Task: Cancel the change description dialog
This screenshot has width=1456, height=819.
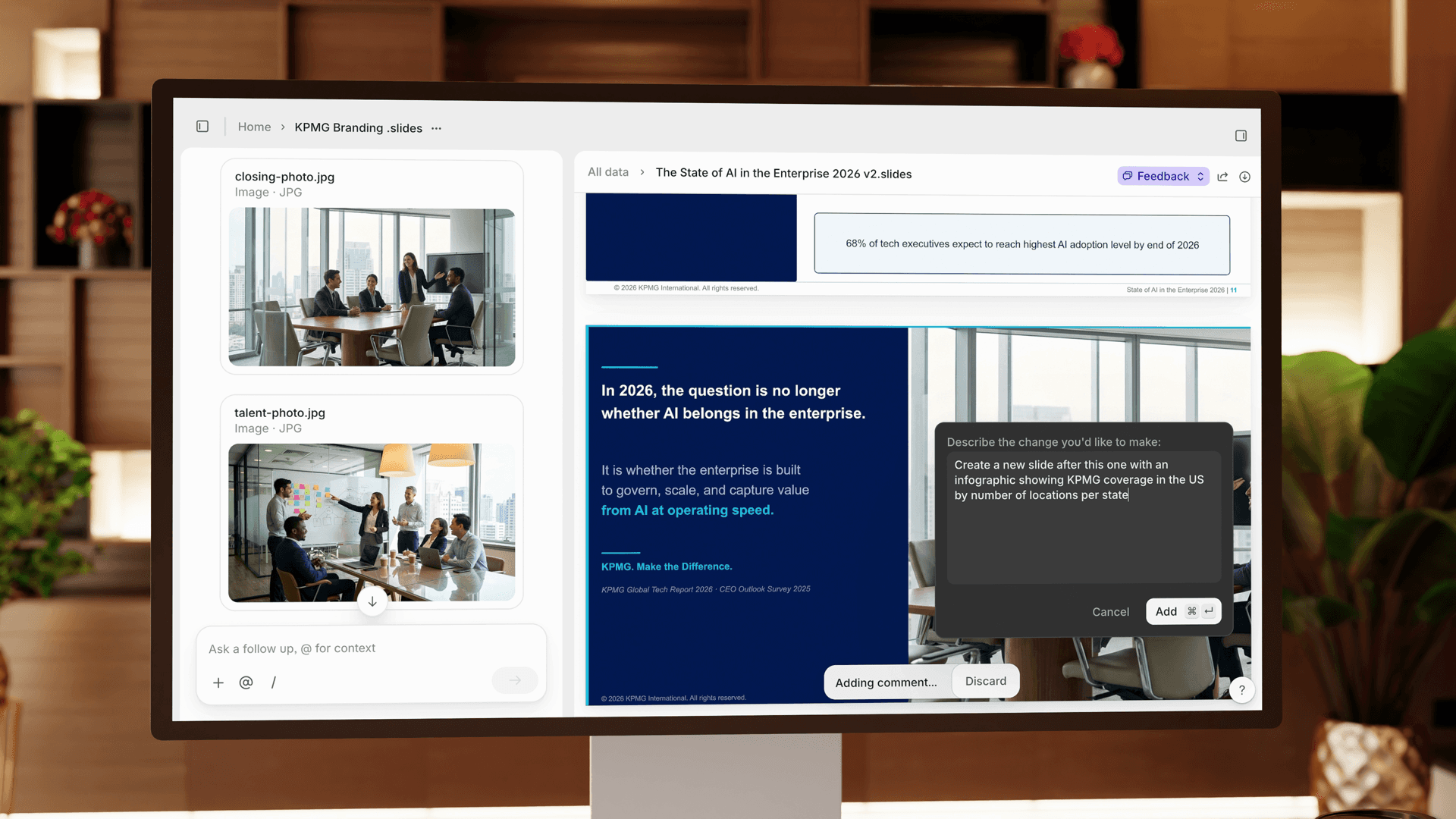Action: click(1110, 612)
